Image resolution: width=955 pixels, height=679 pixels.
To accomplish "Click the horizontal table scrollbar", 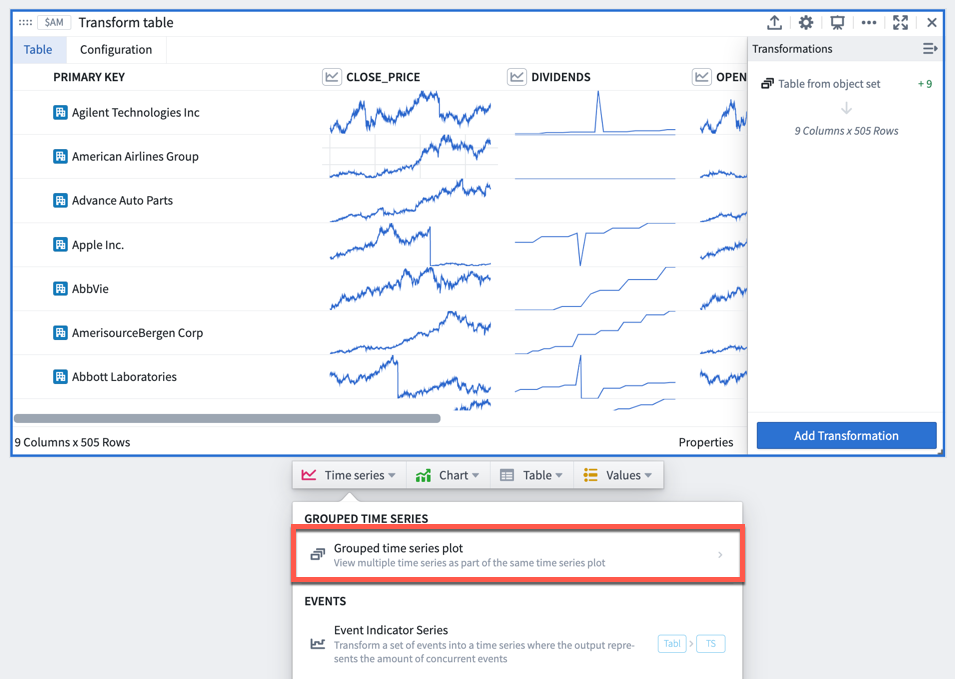I will (x=227, y=418).
